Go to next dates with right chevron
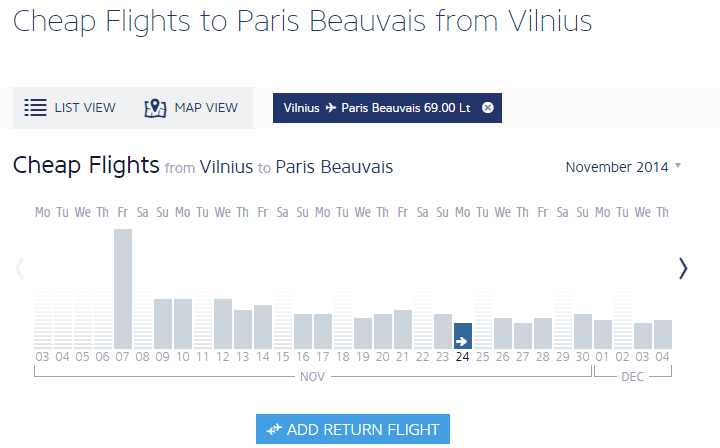 (683, 268)
